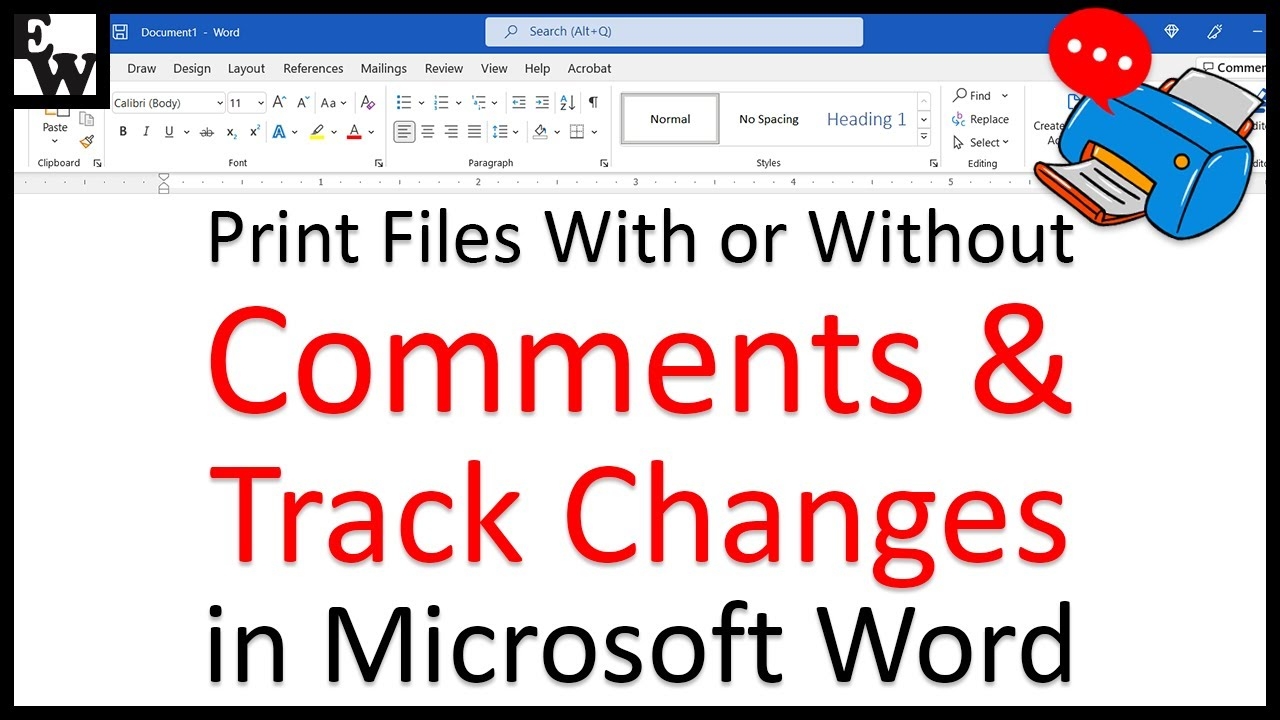Apply the yellow text highlight color

pyautogui.click(x=317, y=132)
